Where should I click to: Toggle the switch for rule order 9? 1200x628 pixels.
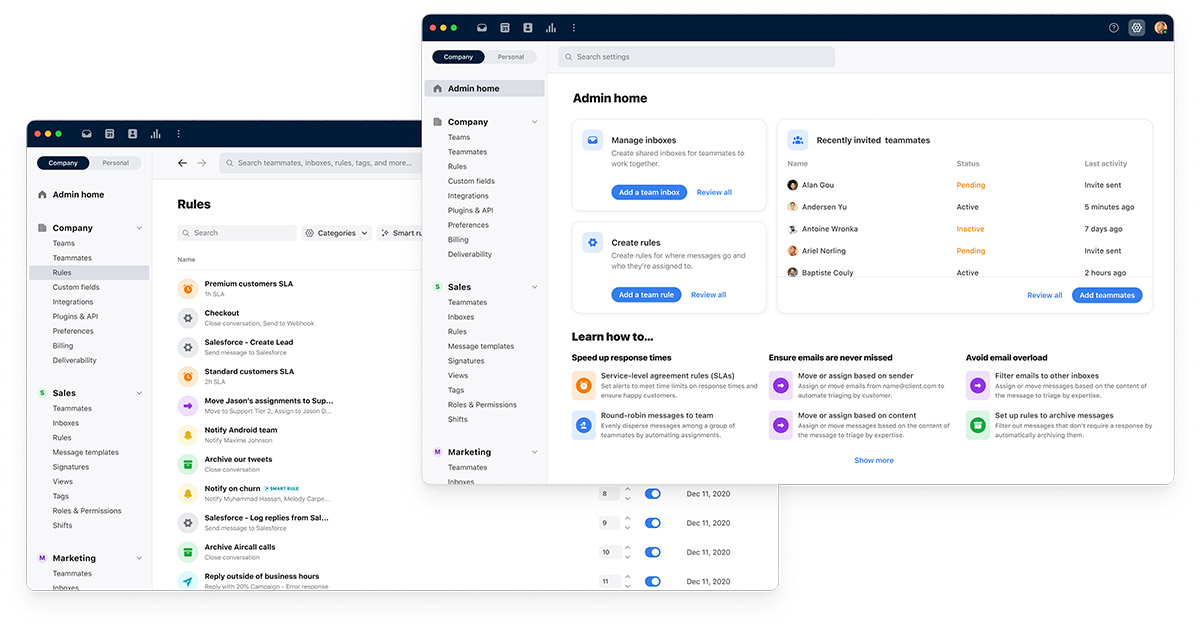[x=653, y=523]
